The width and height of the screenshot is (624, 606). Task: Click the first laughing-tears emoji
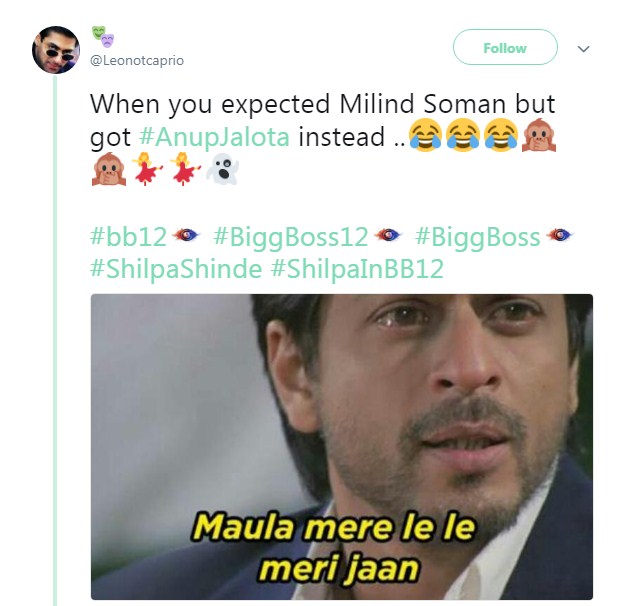click(x=425, y=135)
